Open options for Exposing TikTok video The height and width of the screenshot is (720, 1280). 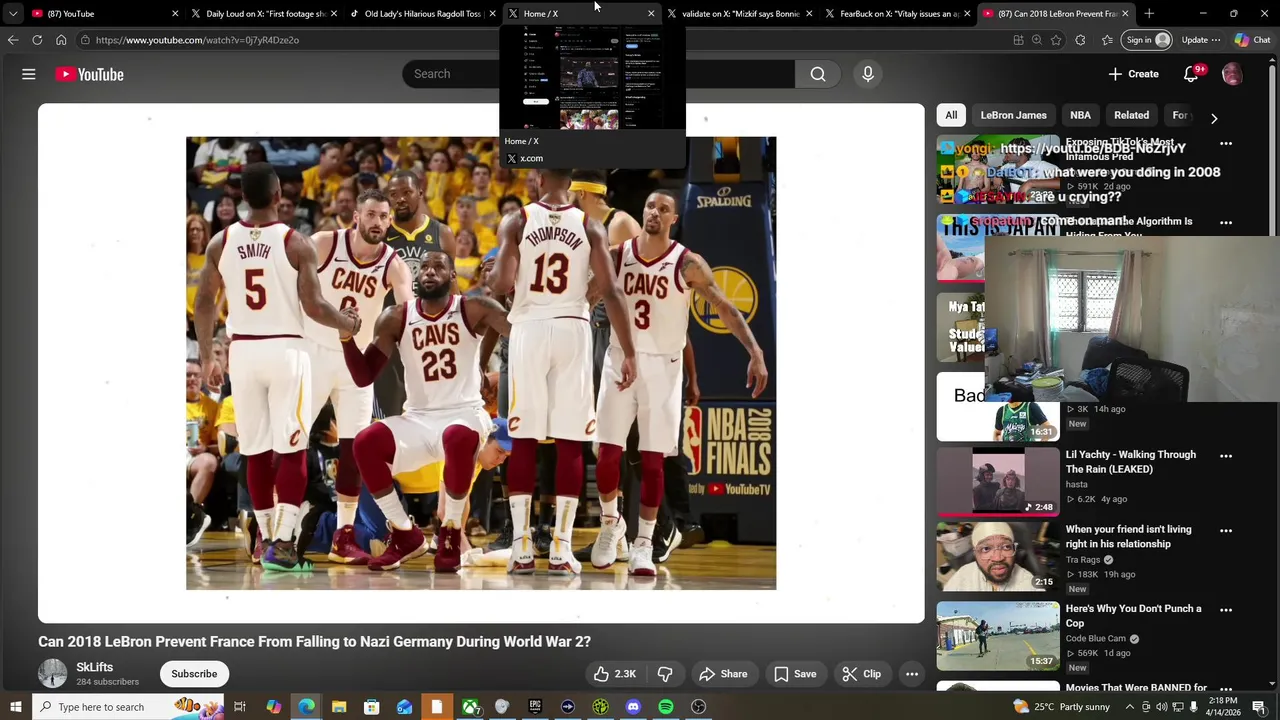tap(1226, 144)
